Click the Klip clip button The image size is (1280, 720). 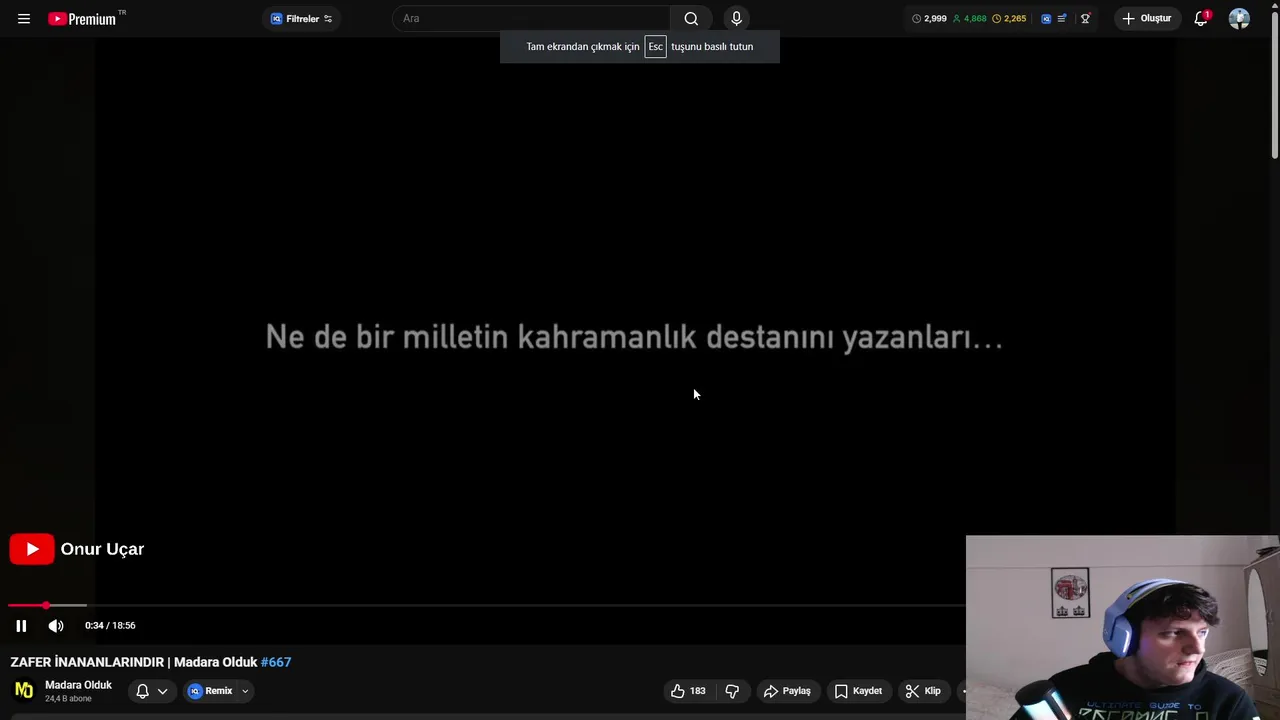coord(923,691)
